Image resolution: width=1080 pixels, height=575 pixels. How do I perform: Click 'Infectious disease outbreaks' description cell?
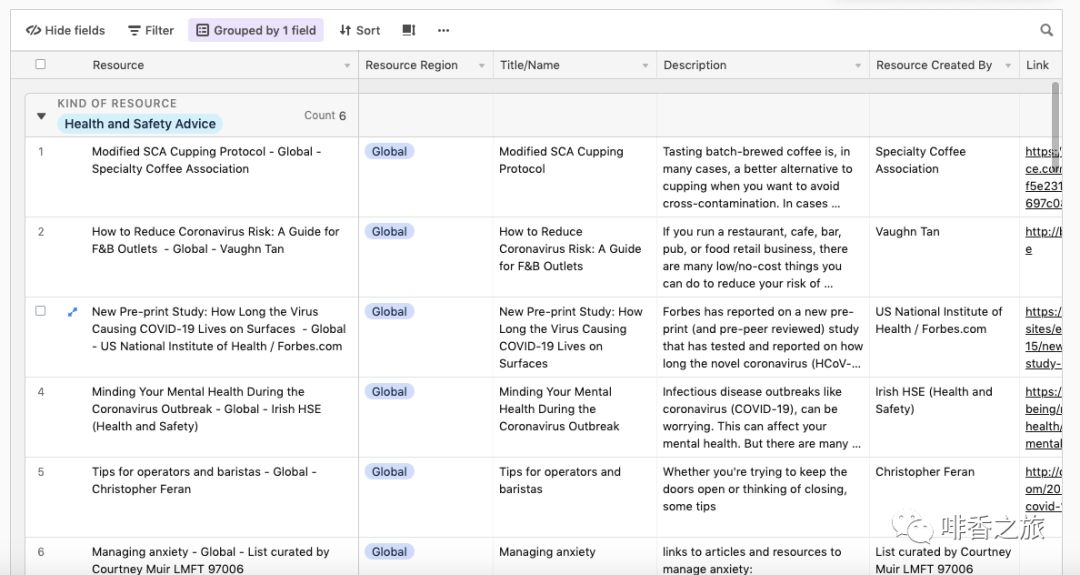click(x=762, y=417)
